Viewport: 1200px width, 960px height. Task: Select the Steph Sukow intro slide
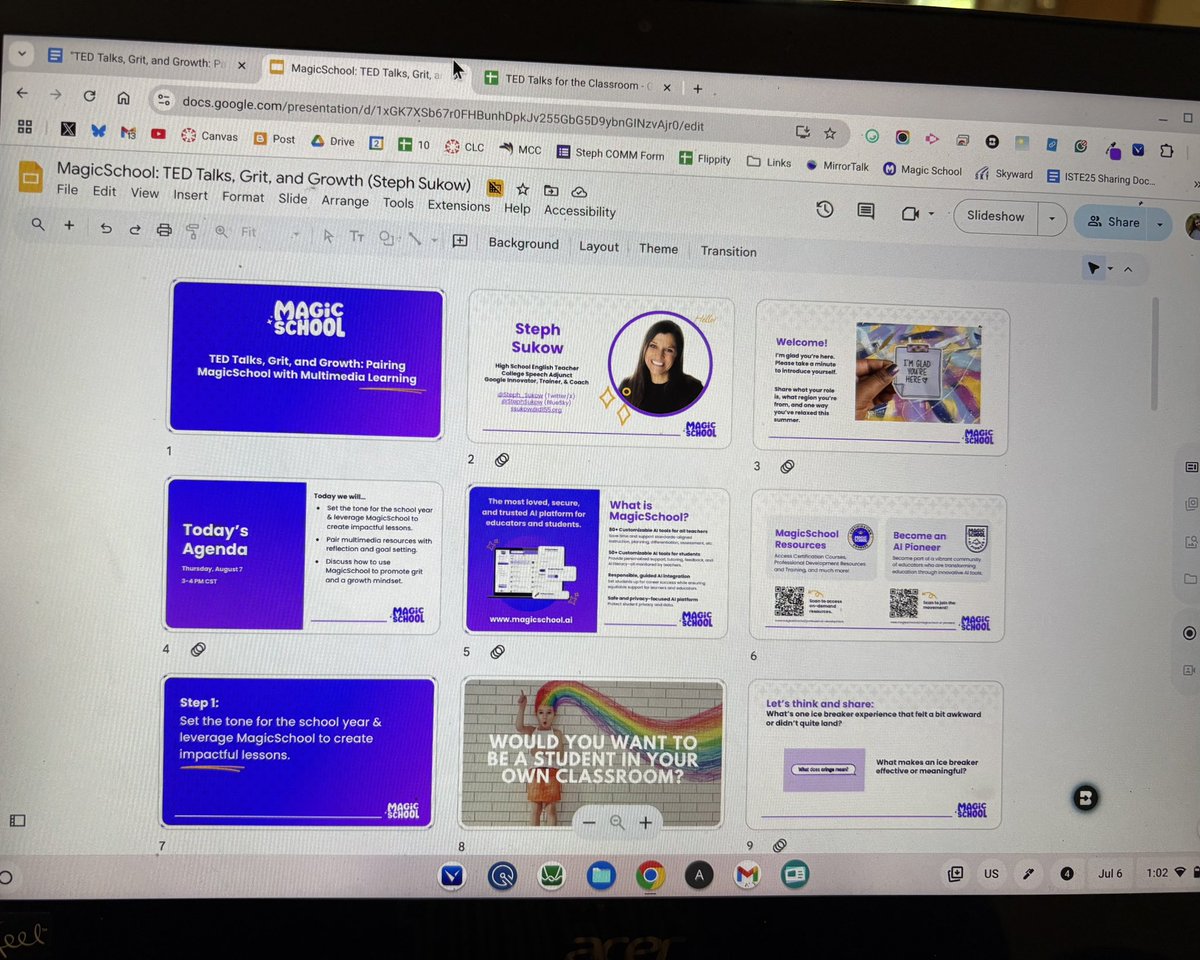tap(600, 367)
